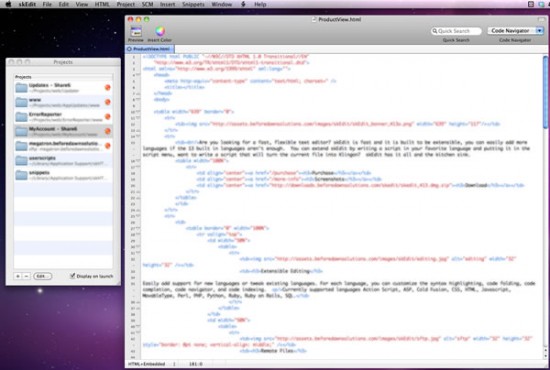
Task: Collapse the fold arrow at line 27
Action: tap(138, 228)
